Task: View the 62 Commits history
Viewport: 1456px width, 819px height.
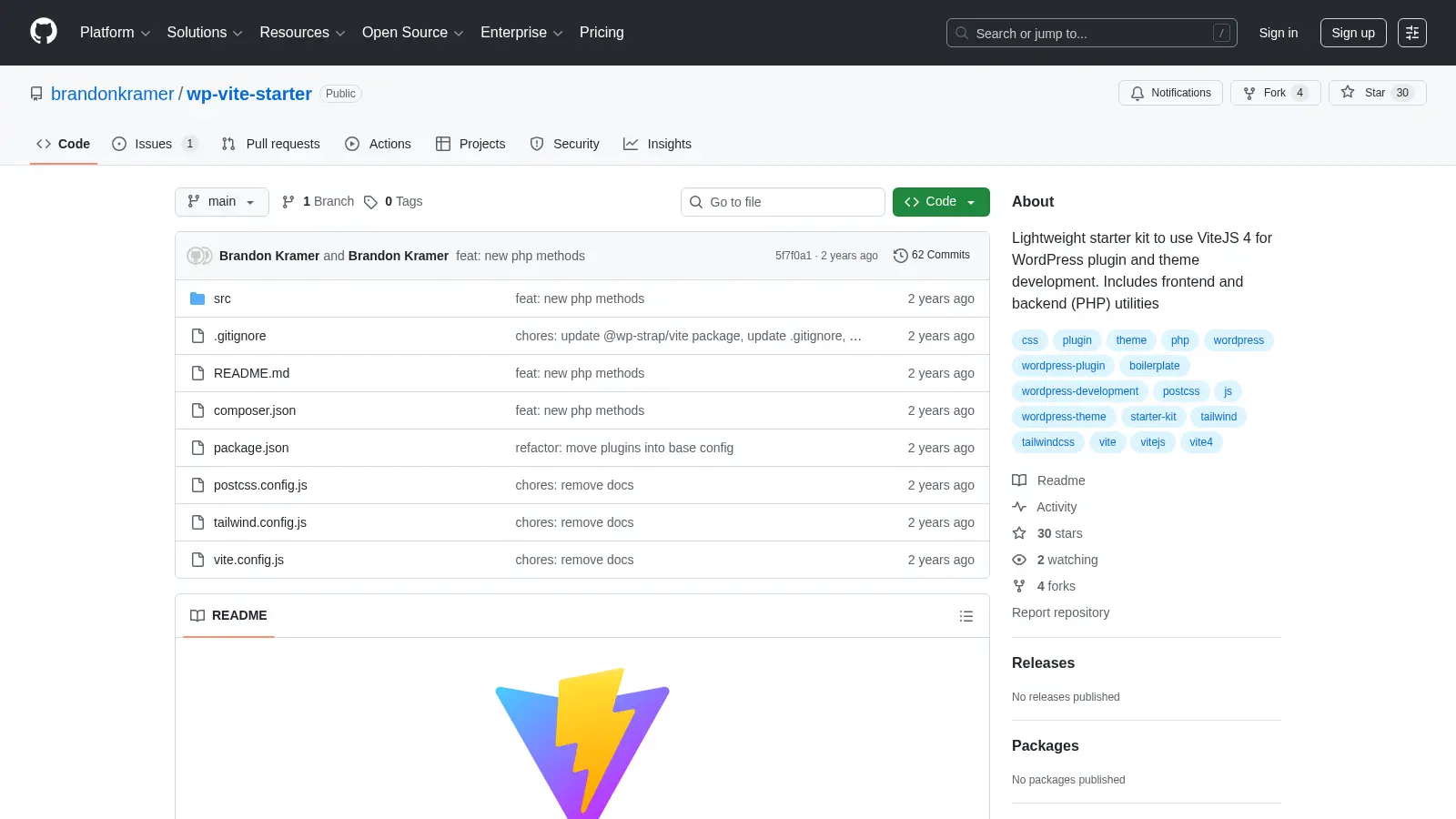Action: coord(932,256)
